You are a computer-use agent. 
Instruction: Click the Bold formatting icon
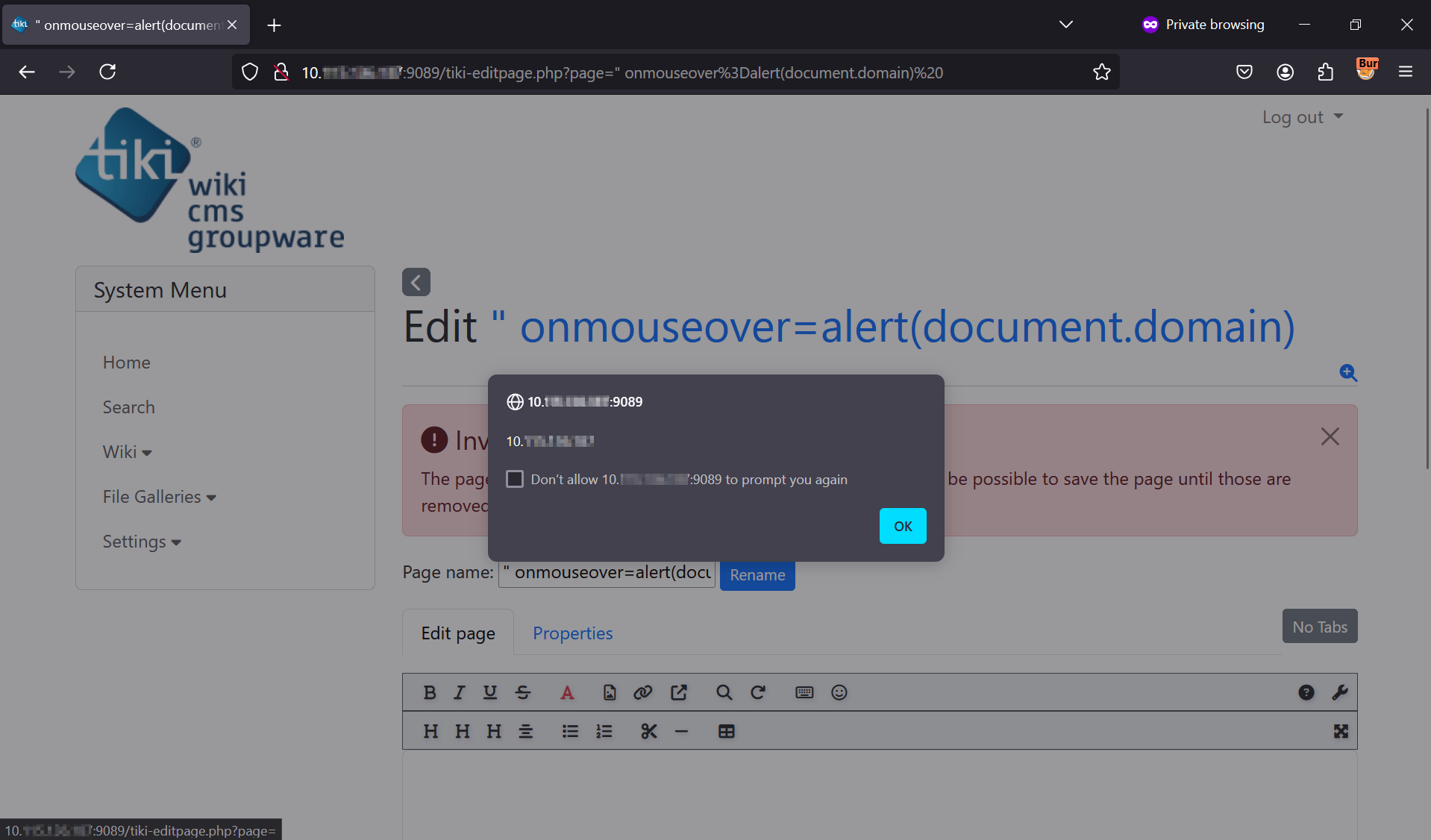click(x=430, y=692)
